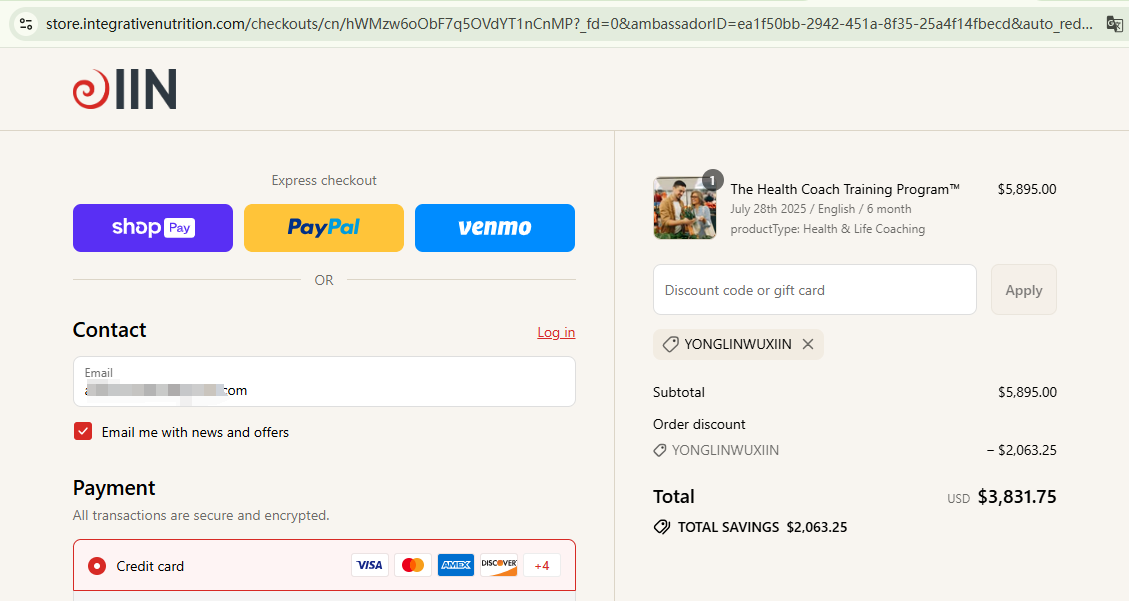Viewport: 1129px width, 601px height.
Task: Click the Subtotal $5,895.00 value
Action: pyautogui.click(x=1027, y=392)
